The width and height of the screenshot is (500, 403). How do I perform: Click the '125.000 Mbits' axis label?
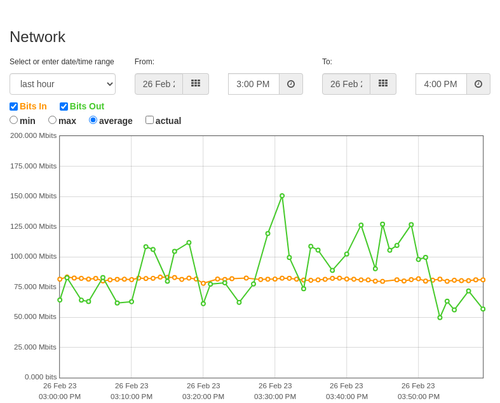[x=33, y=226]
